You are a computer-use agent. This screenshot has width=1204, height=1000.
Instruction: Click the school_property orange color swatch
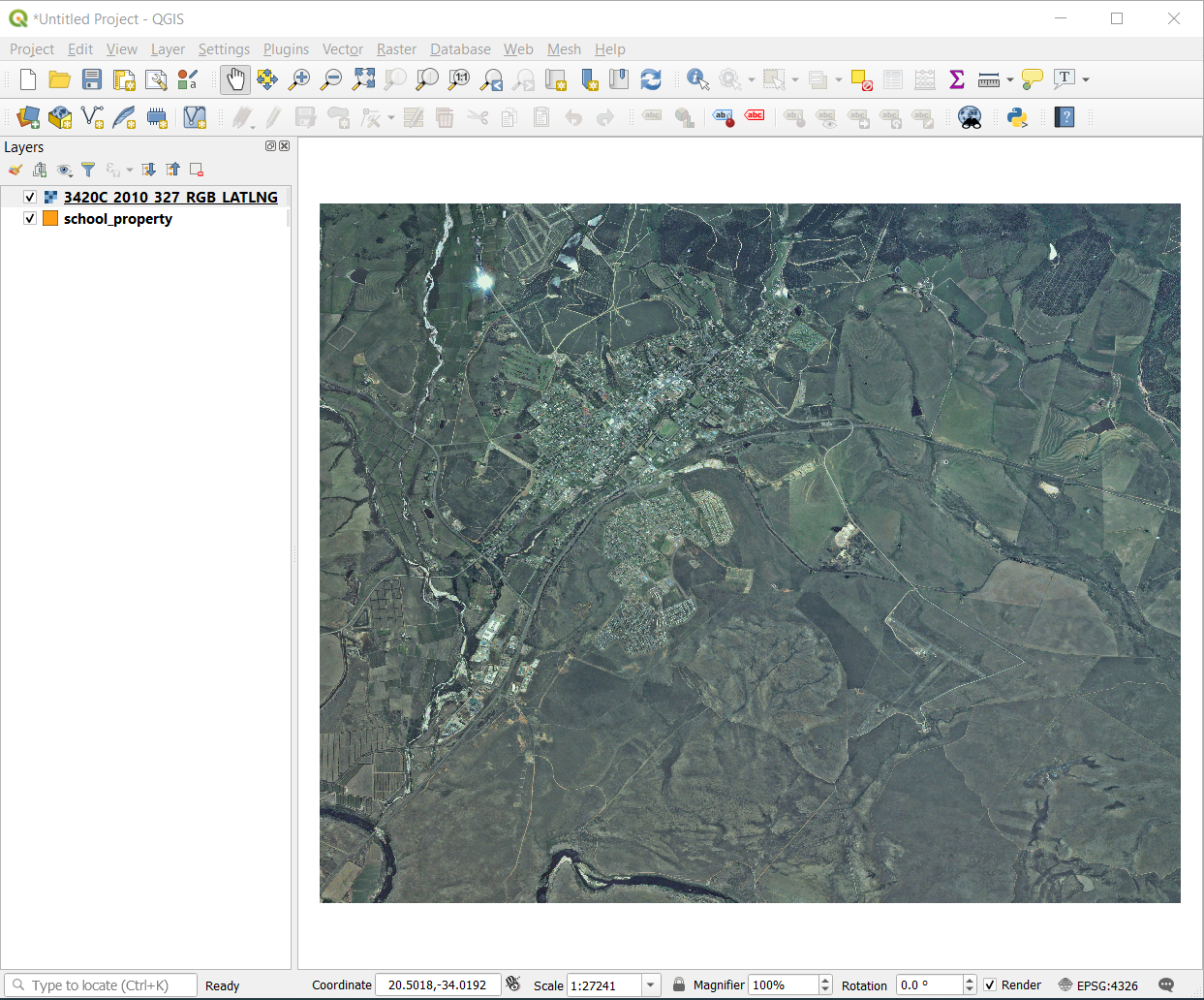pos(50,219)
